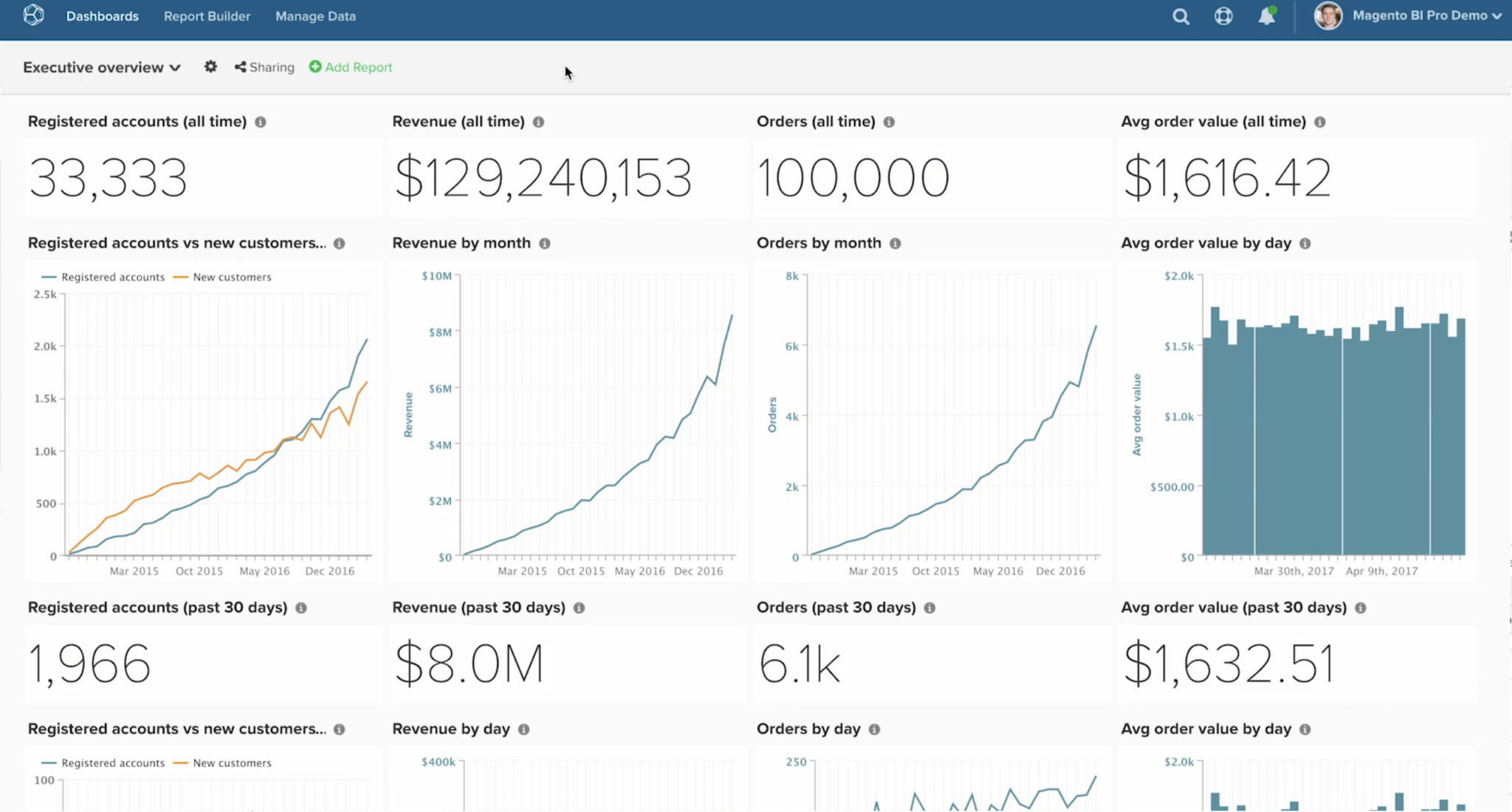Click the user profile avatar picture
1512x812 pixels.
point(1327,16)
